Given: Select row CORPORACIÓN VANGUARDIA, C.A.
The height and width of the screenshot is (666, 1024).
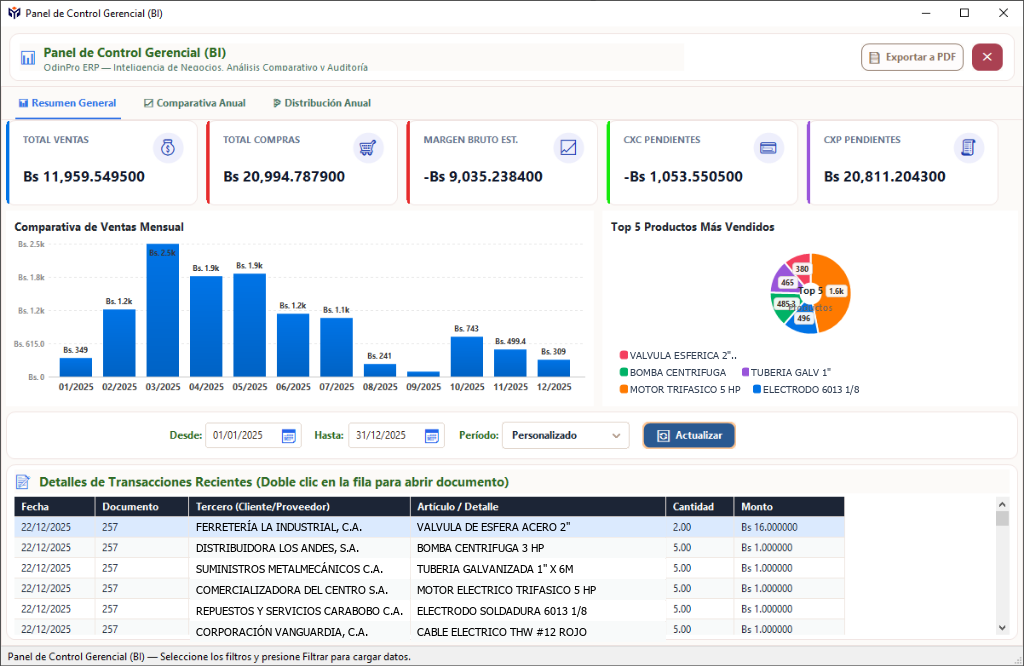Looking at the screenshot, I should tap(429, 628).
